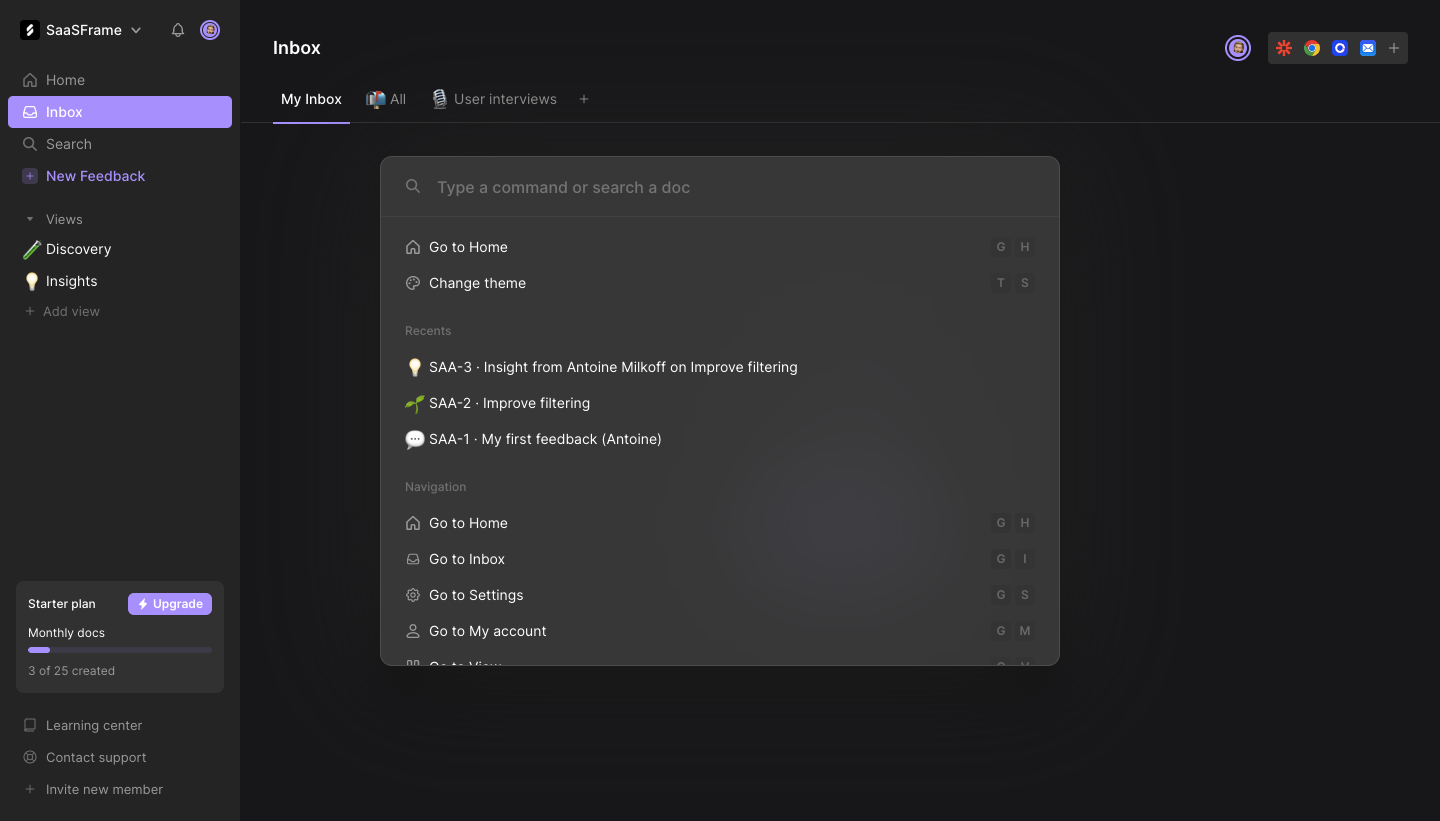Open the Chrome extension icon
Screen dimensions: 1440x821
[x=1312, y=48]
